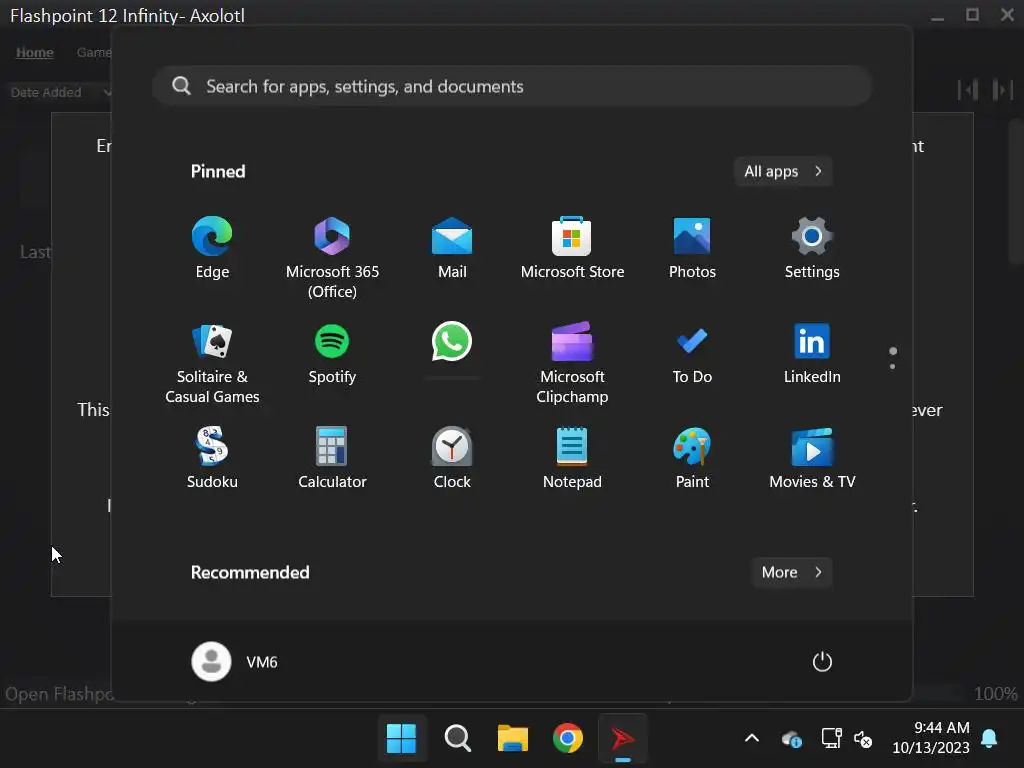Viewport: 1024px width, 768px height.
Task: Launch Microsoft 365 (Office)
Action: pyautogui.click(x=332, y=257)
